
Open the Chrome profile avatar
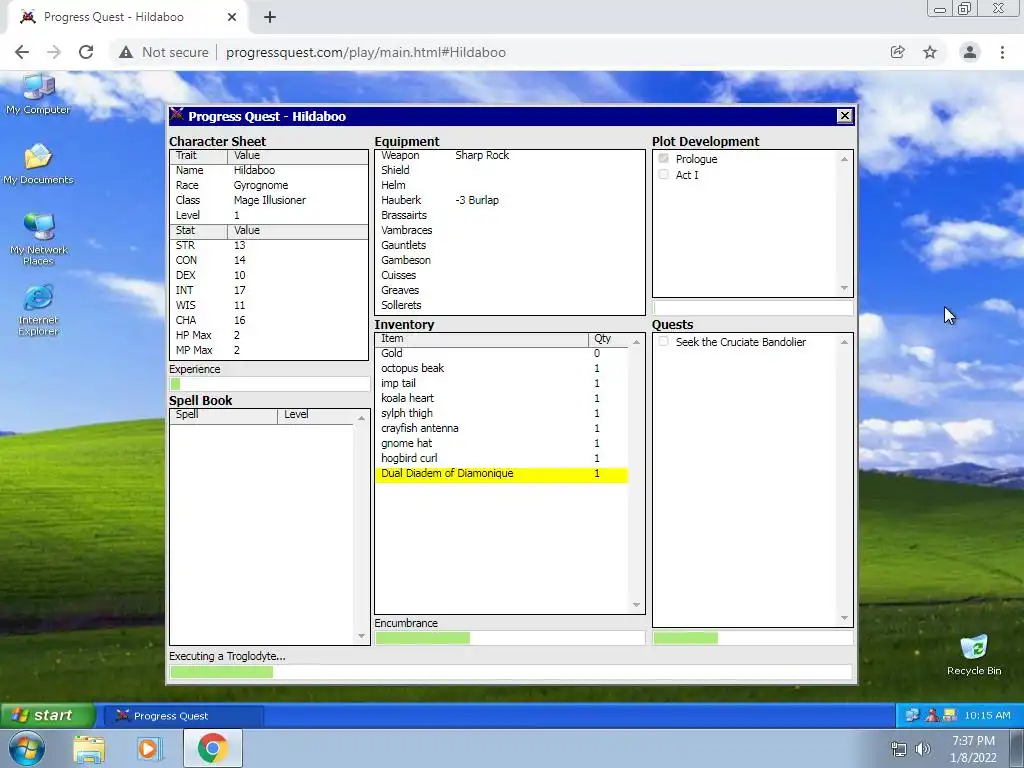click(970, 52)
